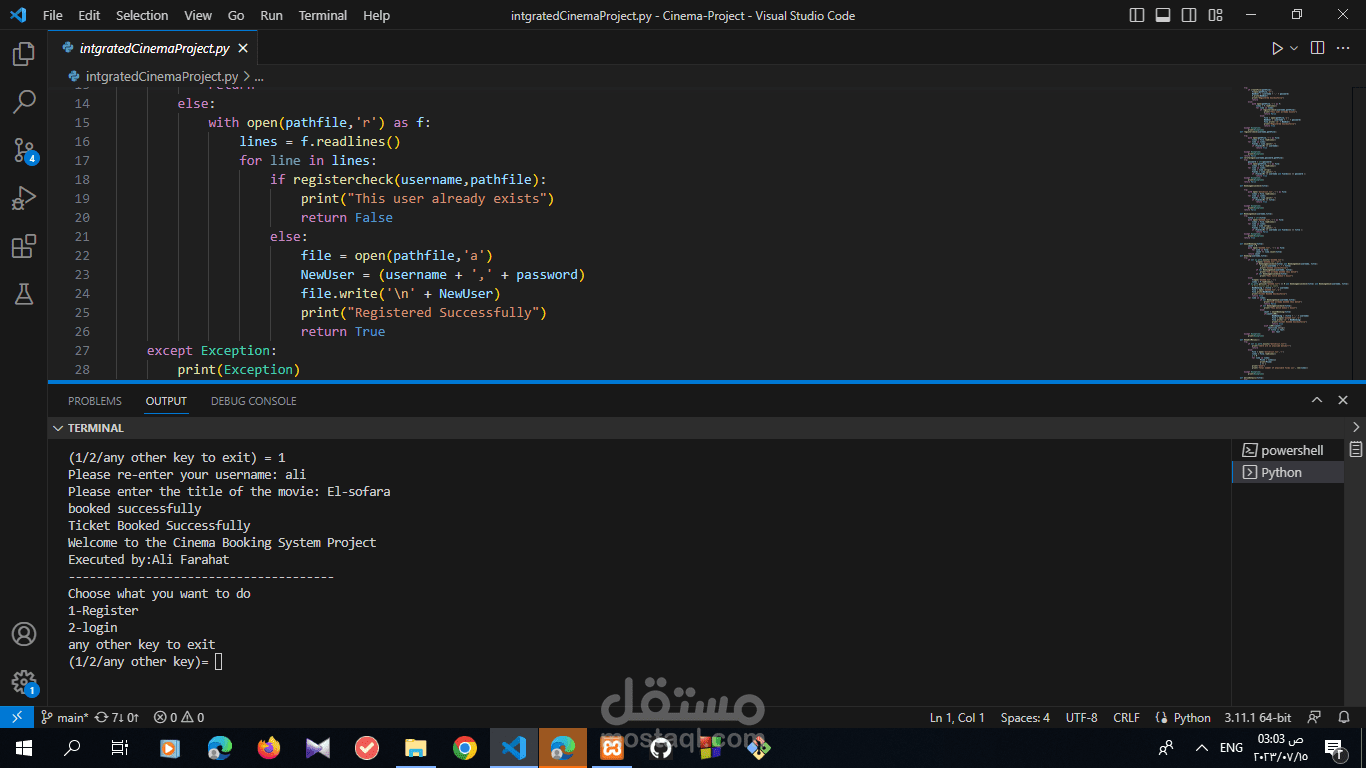Open the Search view in activity bar
The width and height of the screenshot is (1366, 768).
(24, 102)
